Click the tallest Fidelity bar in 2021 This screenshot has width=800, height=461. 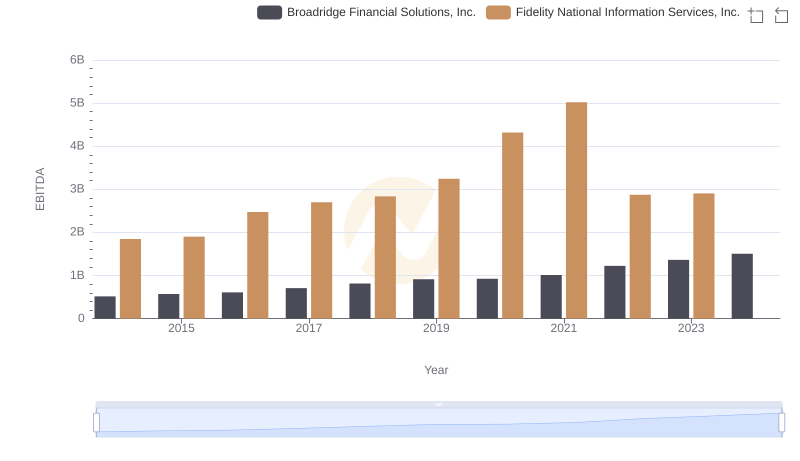577,210
